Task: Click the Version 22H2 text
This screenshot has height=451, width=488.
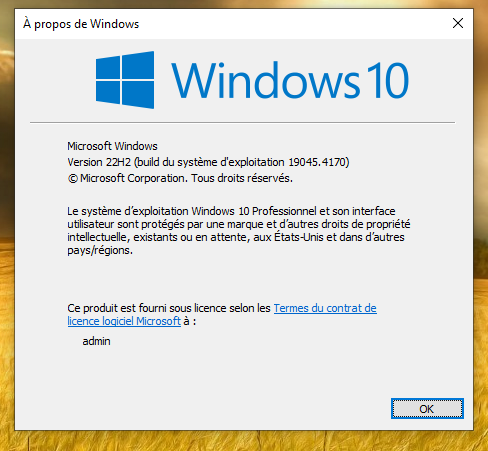Action: [99, 162]
